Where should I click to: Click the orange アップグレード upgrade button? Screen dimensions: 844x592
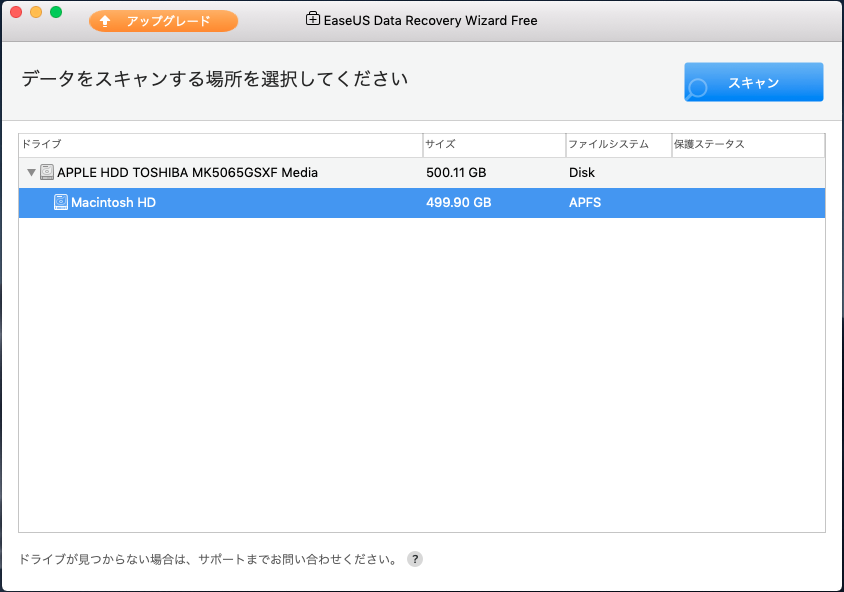(163, 21)
